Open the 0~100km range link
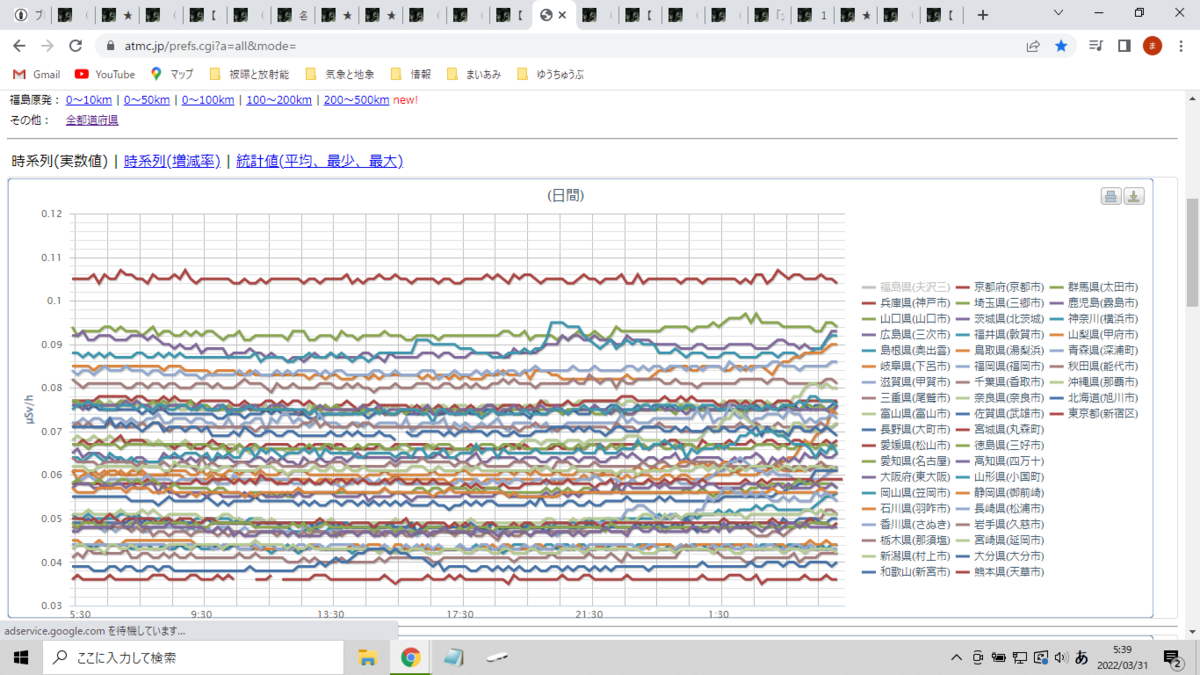Screen dimensions: 1200x675 click(x=208, y=100)
